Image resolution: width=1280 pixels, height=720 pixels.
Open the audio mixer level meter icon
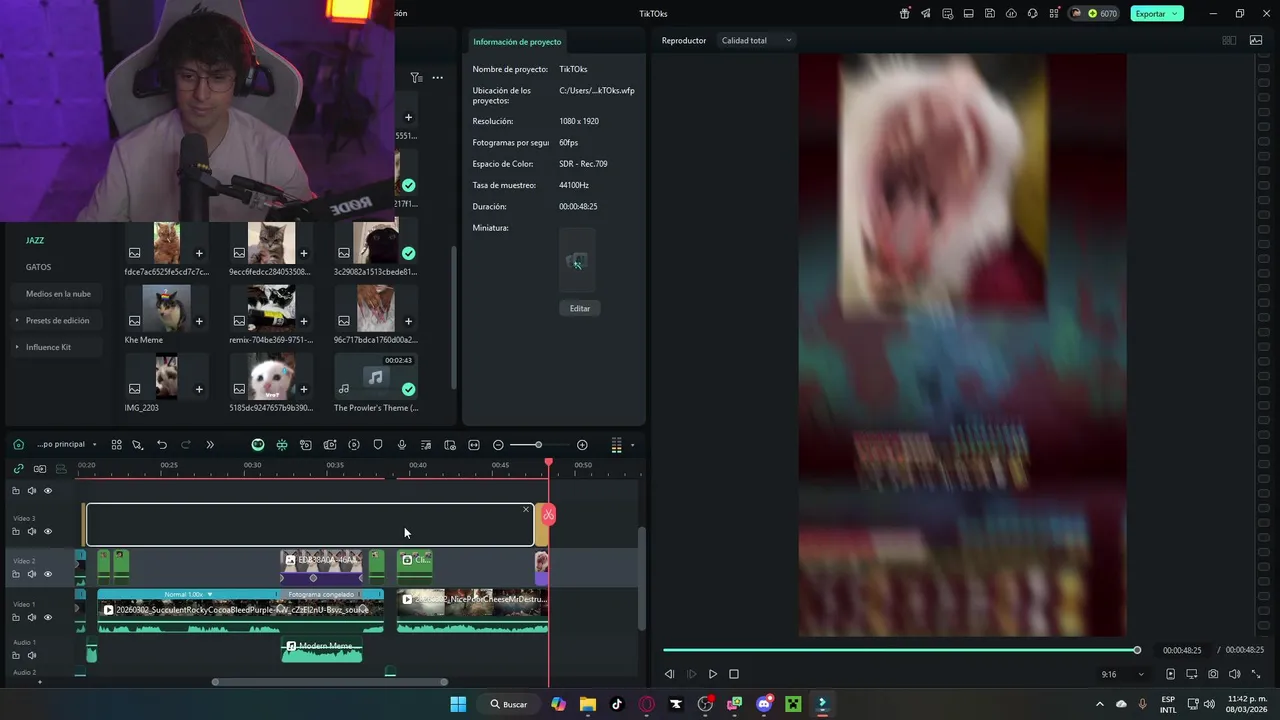616,445
